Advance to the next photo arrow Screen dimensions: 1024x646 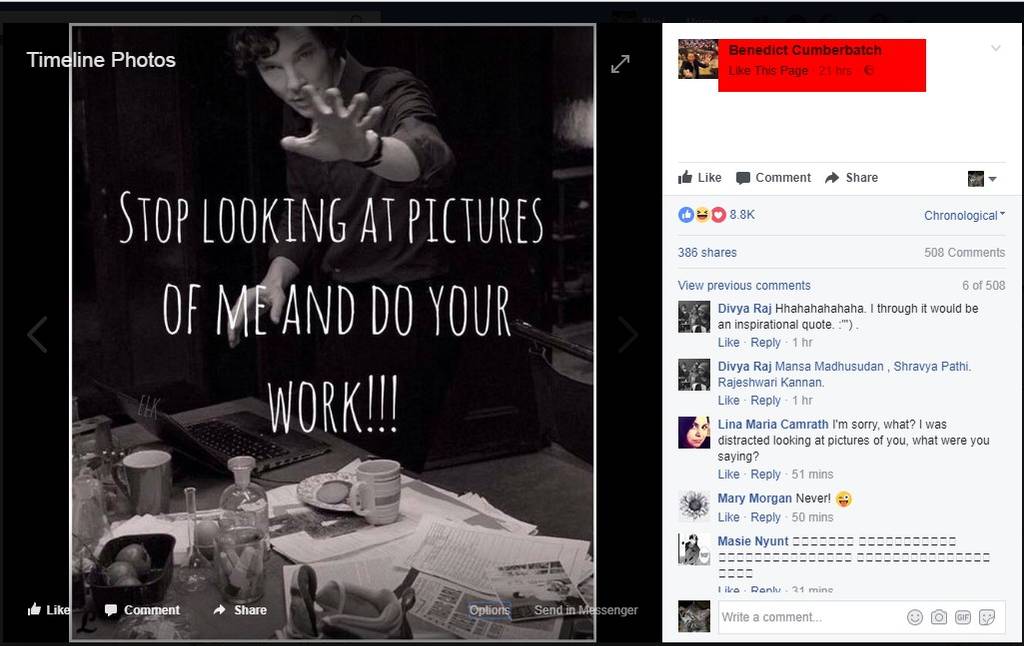627,335
